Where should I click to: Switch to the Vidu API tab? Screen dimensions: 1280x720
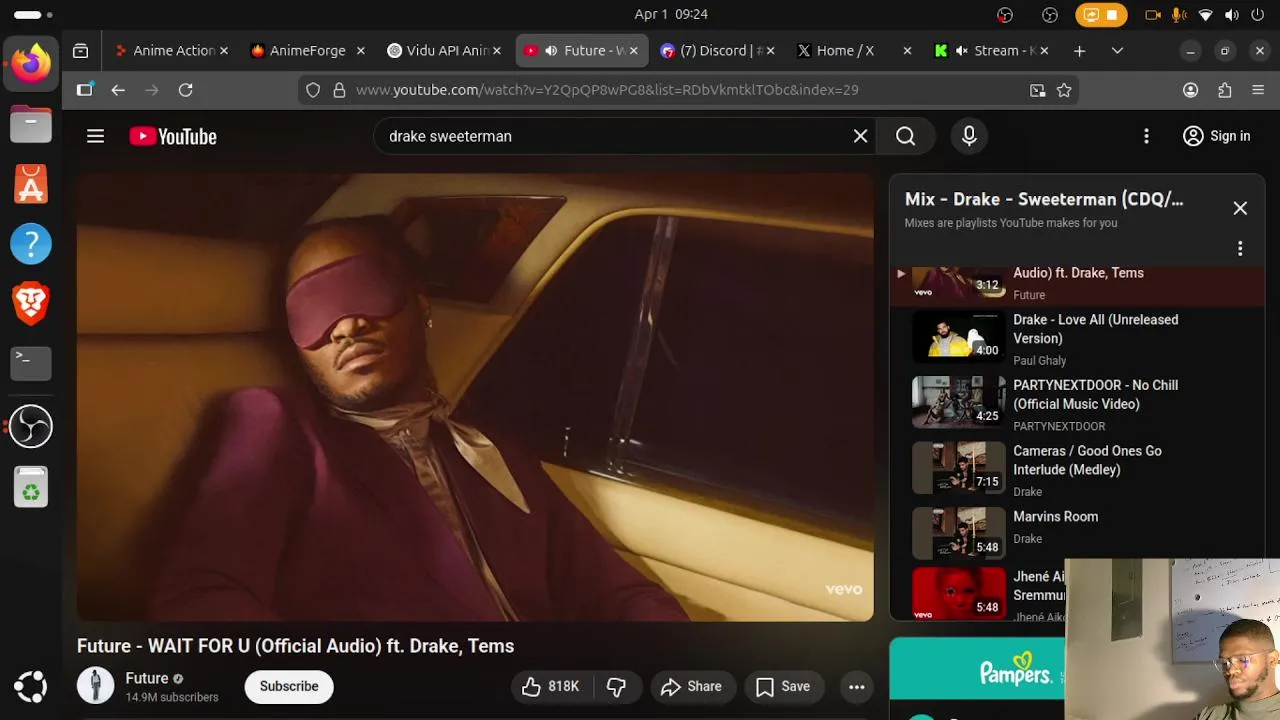[x=443, y=51]
